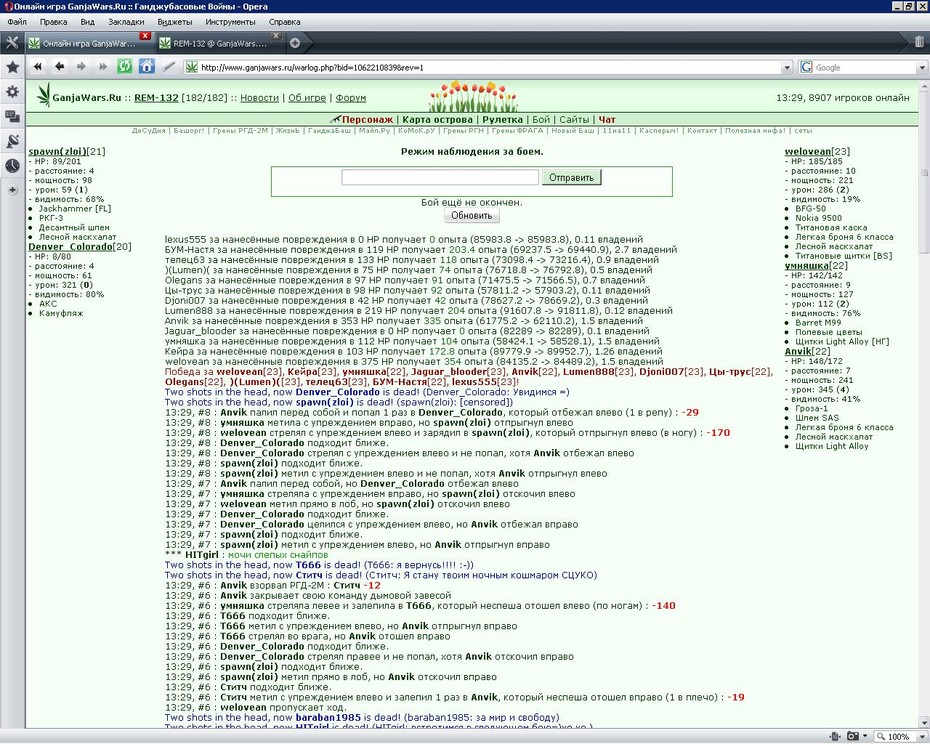
Task: Click the Обновить button
Action: pos(472,215)
